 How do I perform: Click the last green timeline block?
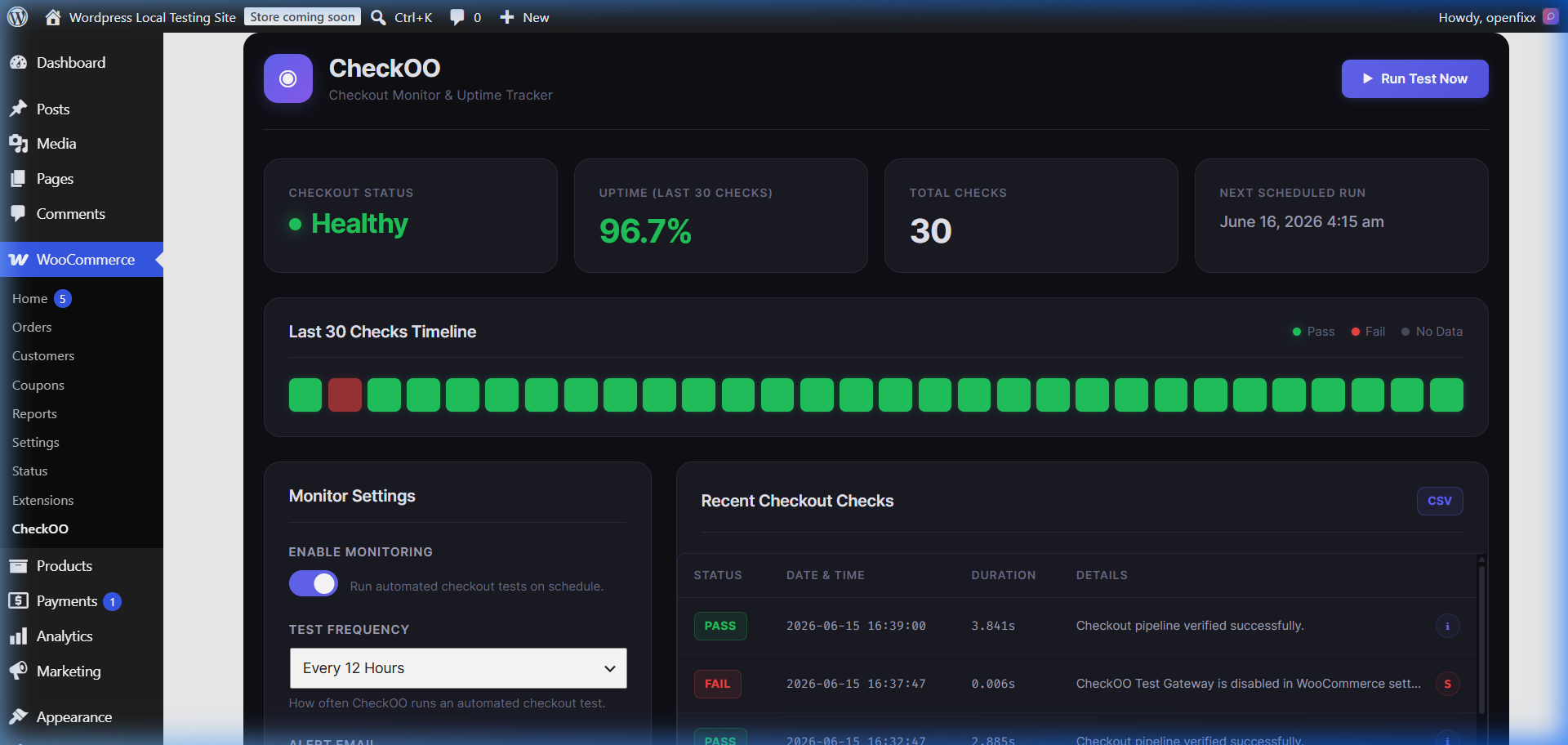1446,395
